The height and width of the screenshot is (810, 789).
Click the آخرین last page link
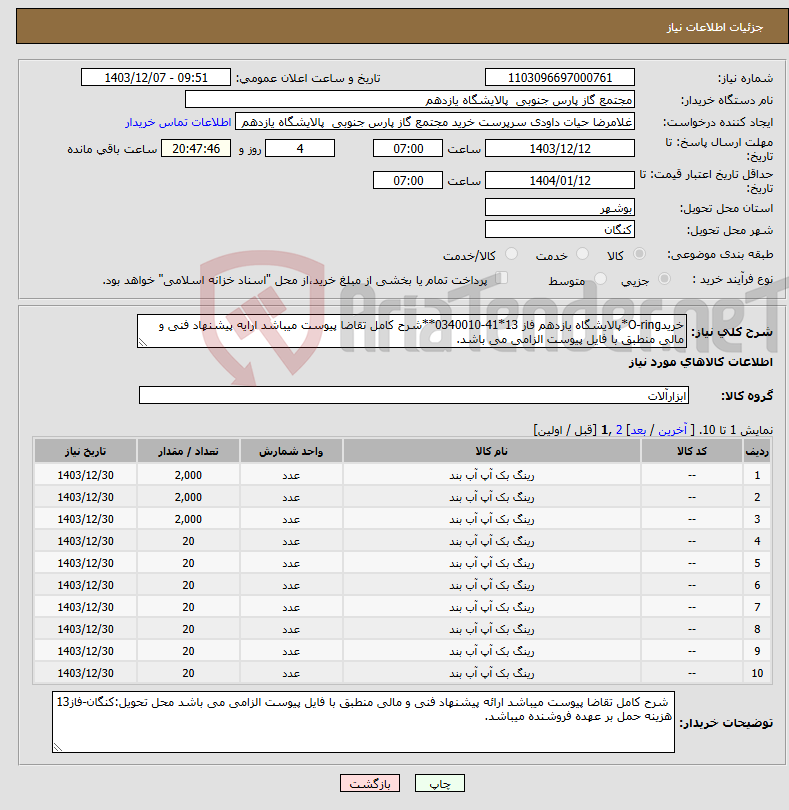[x=672, y=430]
